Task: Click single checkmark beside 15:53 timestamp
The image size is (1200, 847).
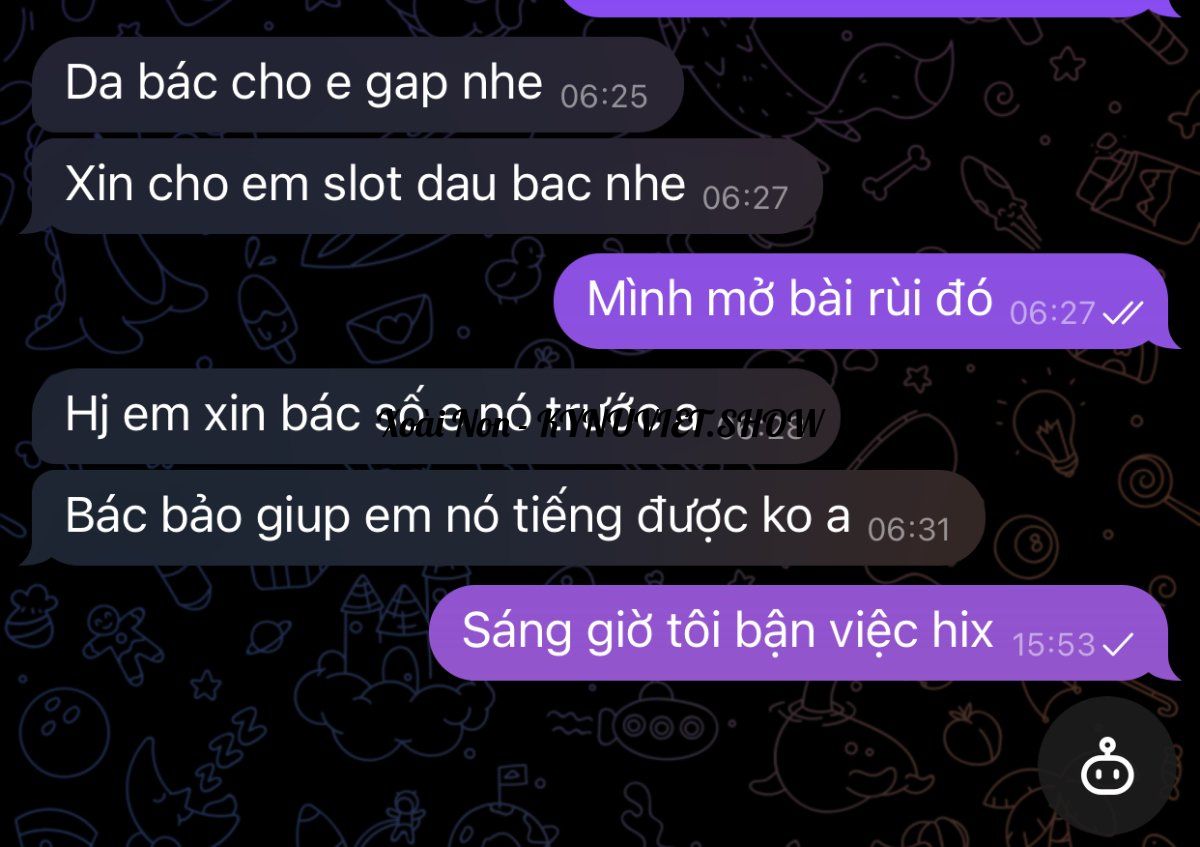Action: click(1118, 645)
